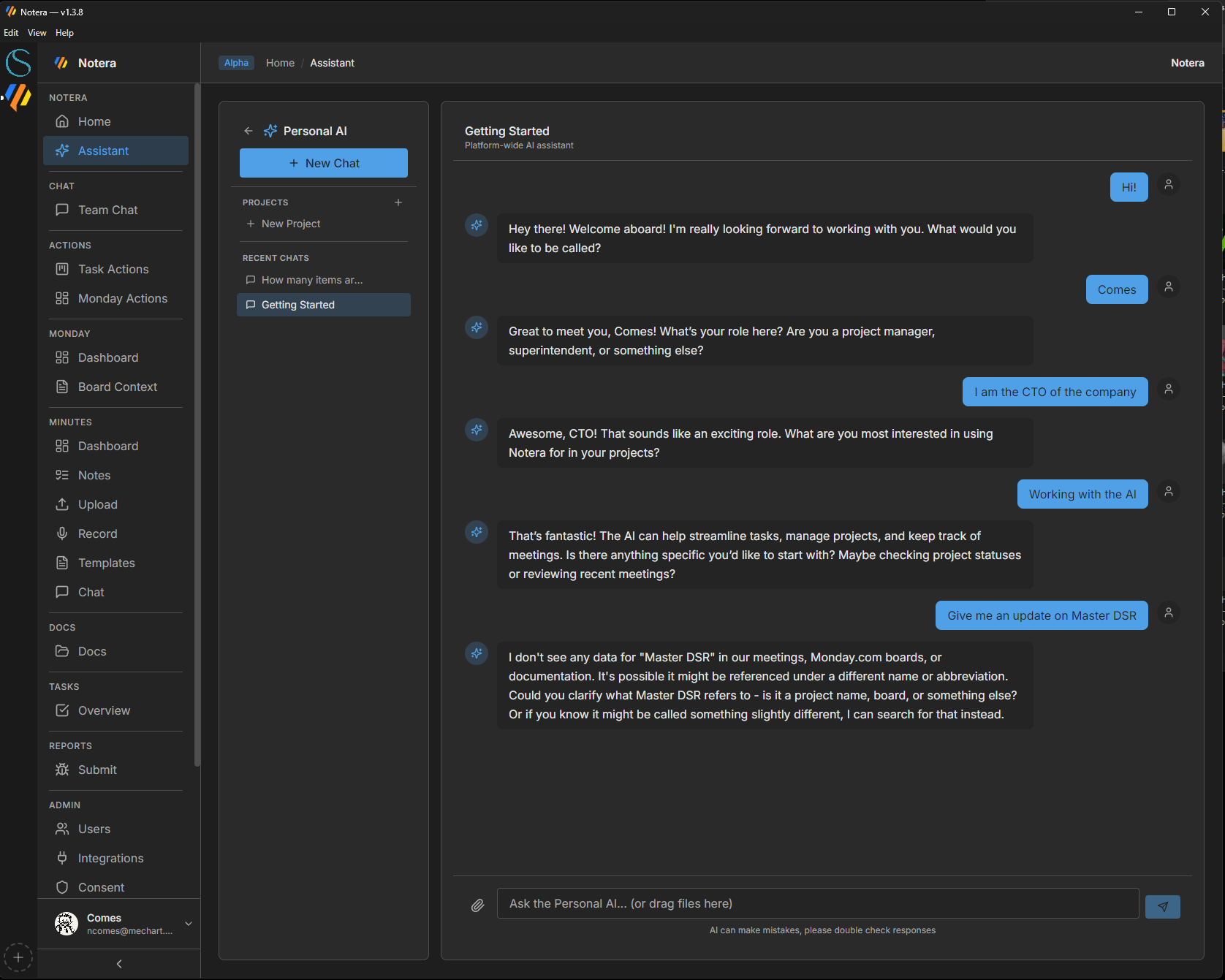Image resolution: width=1225 pixels, height=980 pixels.
Task: Select the Upload option under Minutes
Action: point(97,504)
